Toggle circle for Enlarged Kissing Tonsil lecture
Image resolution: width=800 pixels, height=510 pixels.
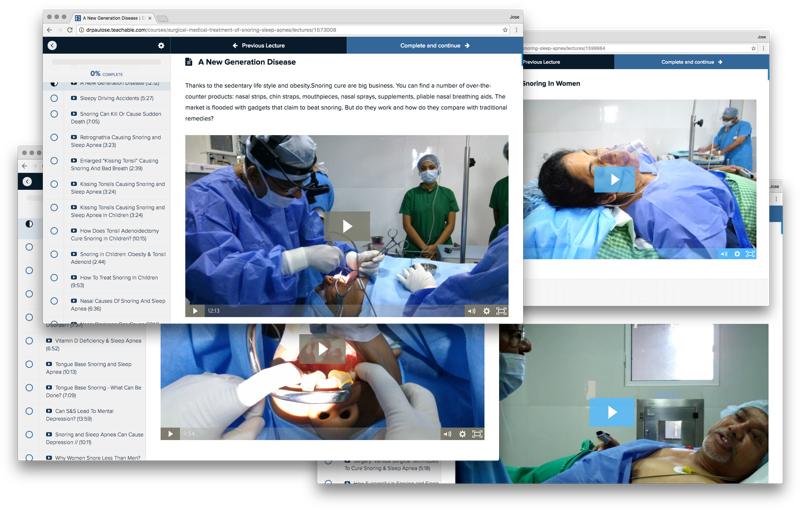(54, 161)
